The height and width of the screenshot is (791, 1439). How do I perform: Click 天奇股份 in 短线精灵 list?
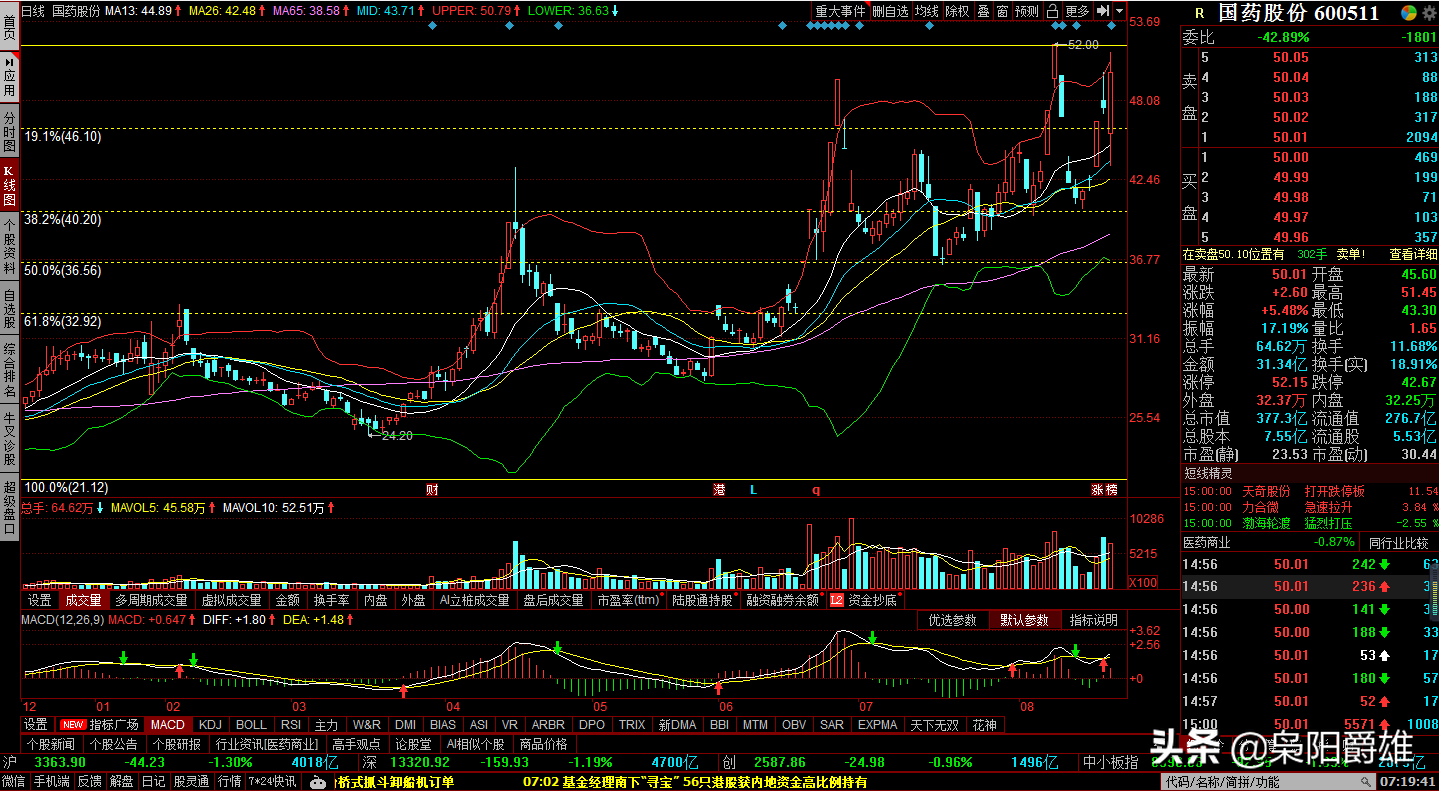(1267, 492)
